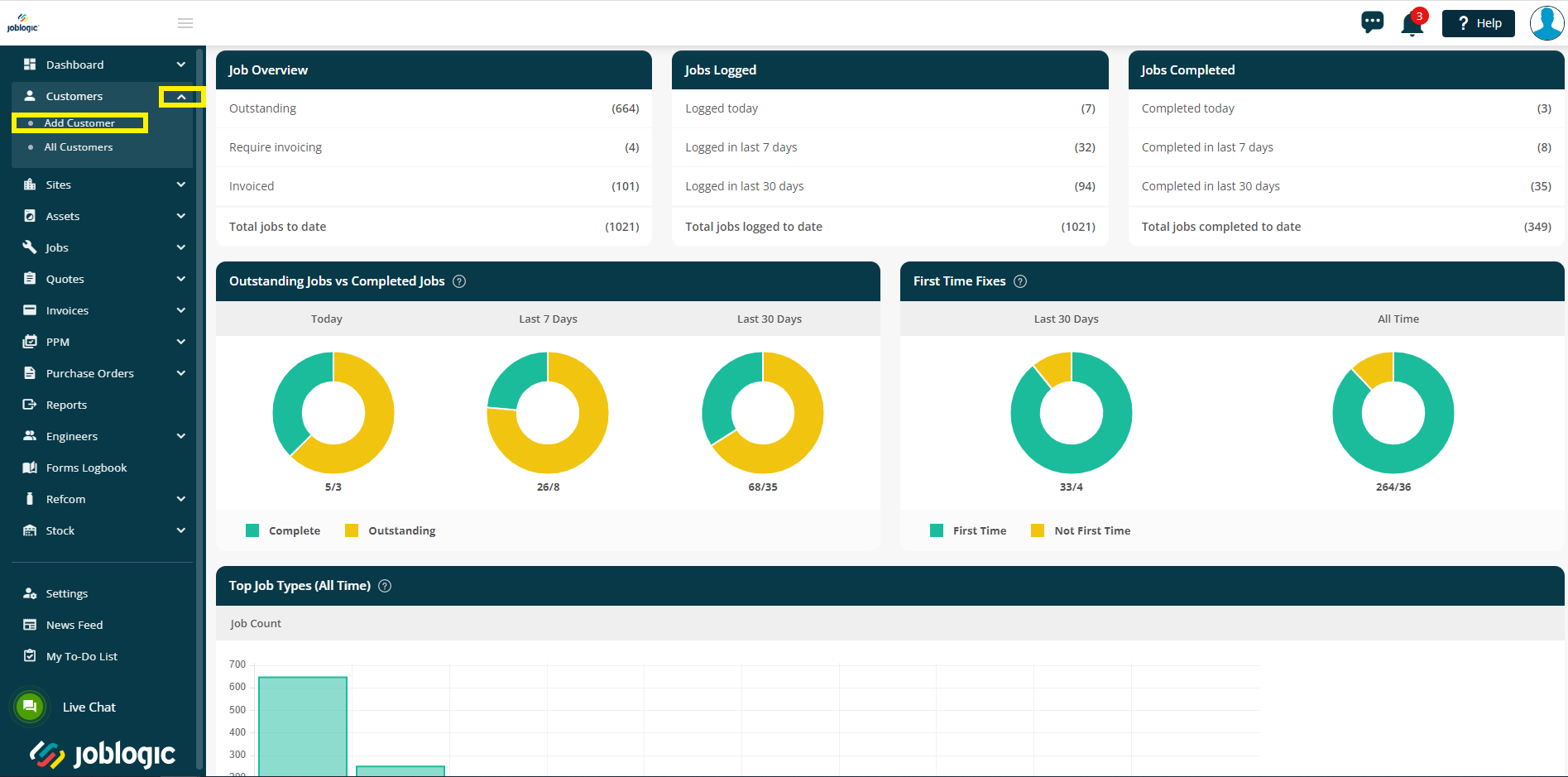Toggle the Not First Time legend swatch
The image size is (1568, 777).
coord(1038,530)
